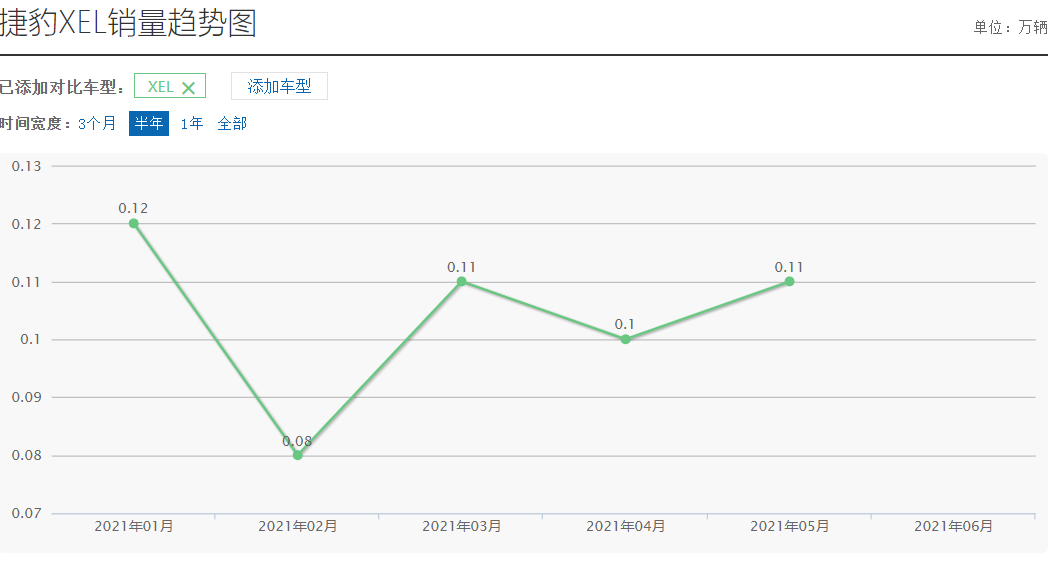Show 全部 time range data
Viewport: 1064px width, 582px height.
coord(232,123)
